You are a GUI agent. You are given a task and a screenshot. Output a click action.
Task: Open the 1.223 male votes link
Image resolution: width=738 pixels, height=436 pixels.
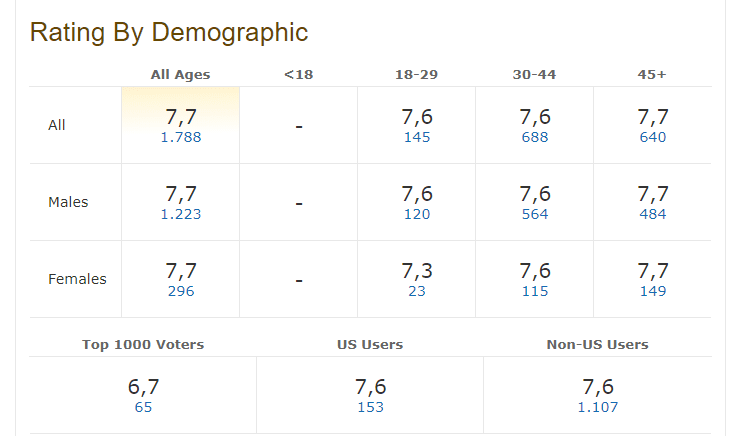(x=181, y=214)
